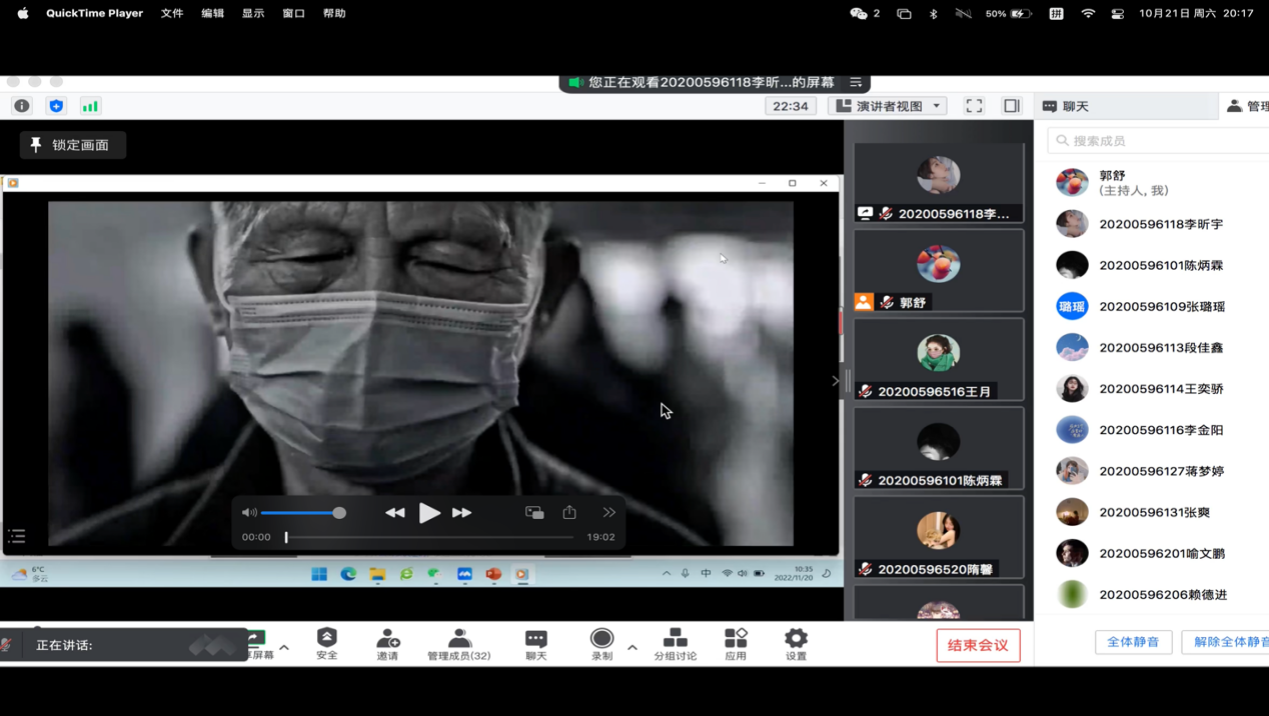Open Edge browser in shared taskbar
1269x716 pixels.
(348, 574)
